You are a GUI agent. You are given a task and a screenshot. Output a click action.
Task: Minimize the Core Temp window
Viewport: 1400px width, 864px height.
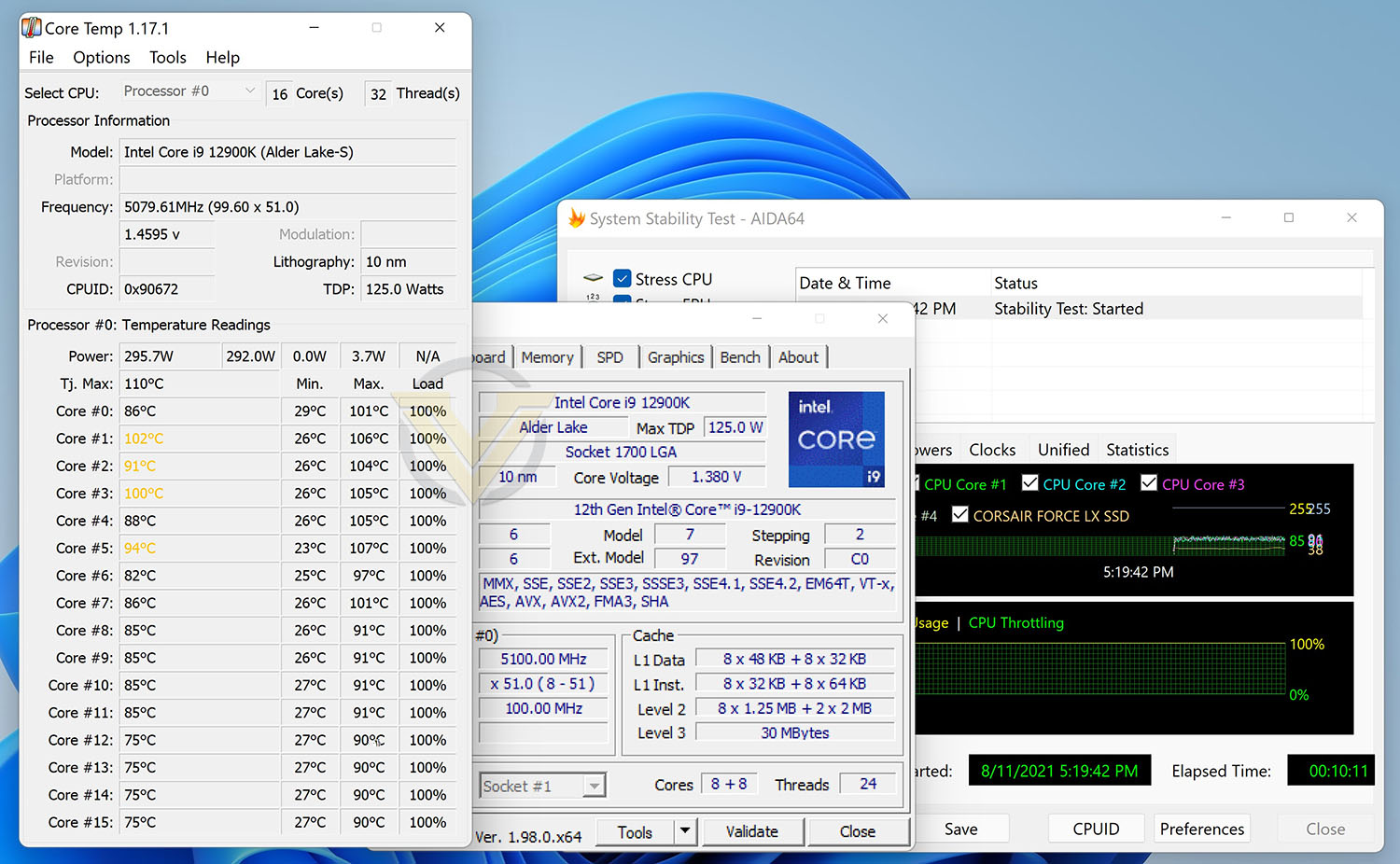tap(315, 28)
